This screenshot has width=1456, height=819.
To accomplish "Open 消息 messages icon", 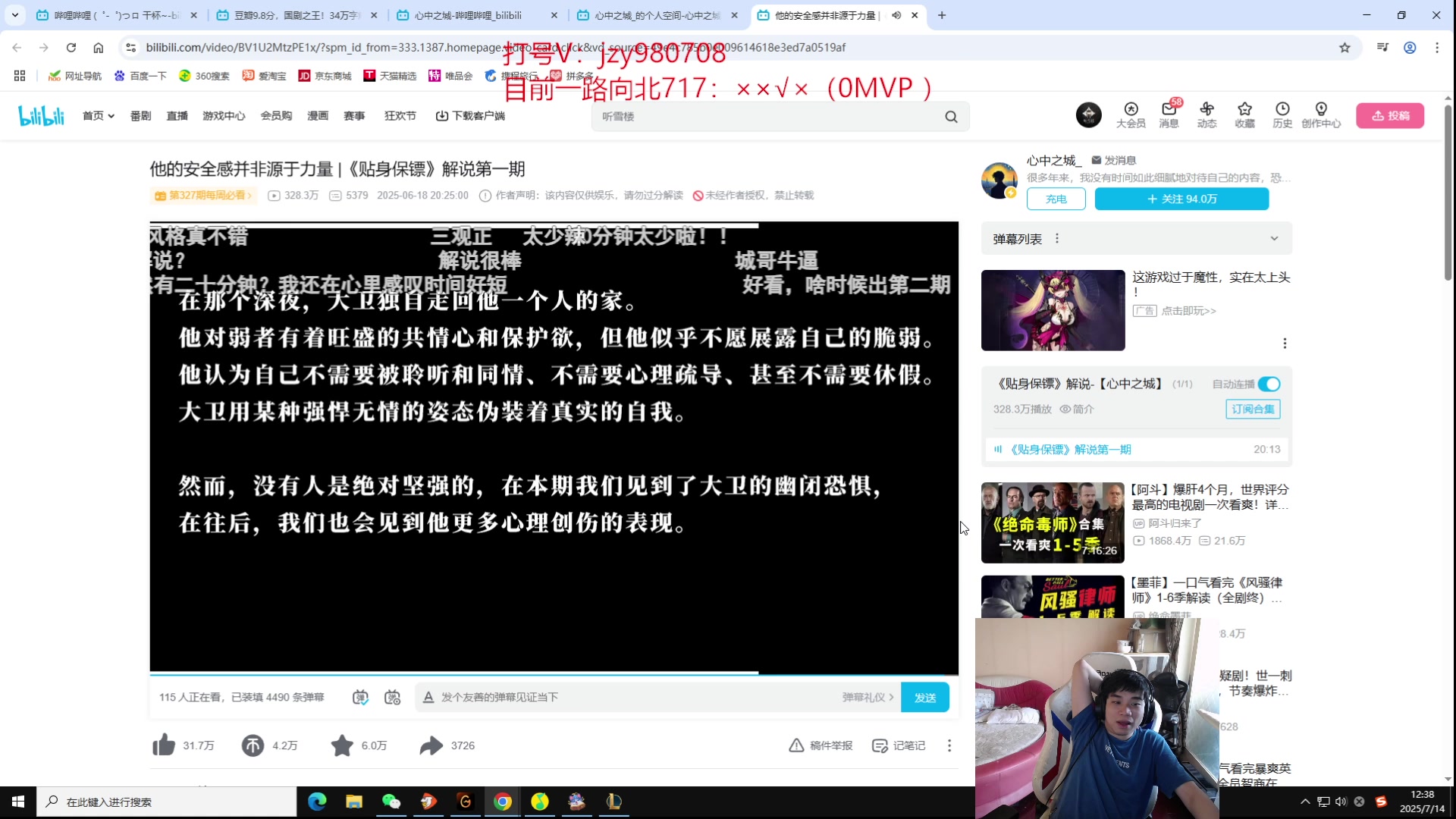I will [1169, 115].
